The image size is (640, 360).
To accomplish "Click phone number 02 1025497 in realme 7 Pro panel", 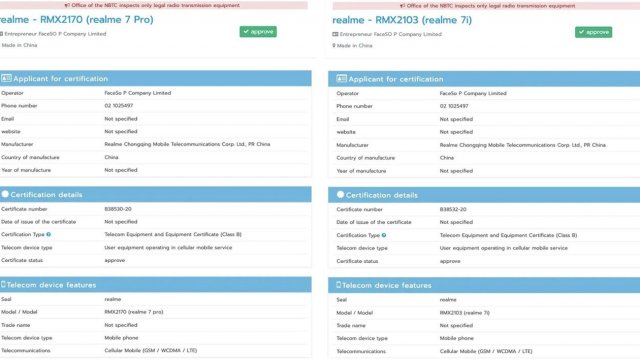I will 119,105.
